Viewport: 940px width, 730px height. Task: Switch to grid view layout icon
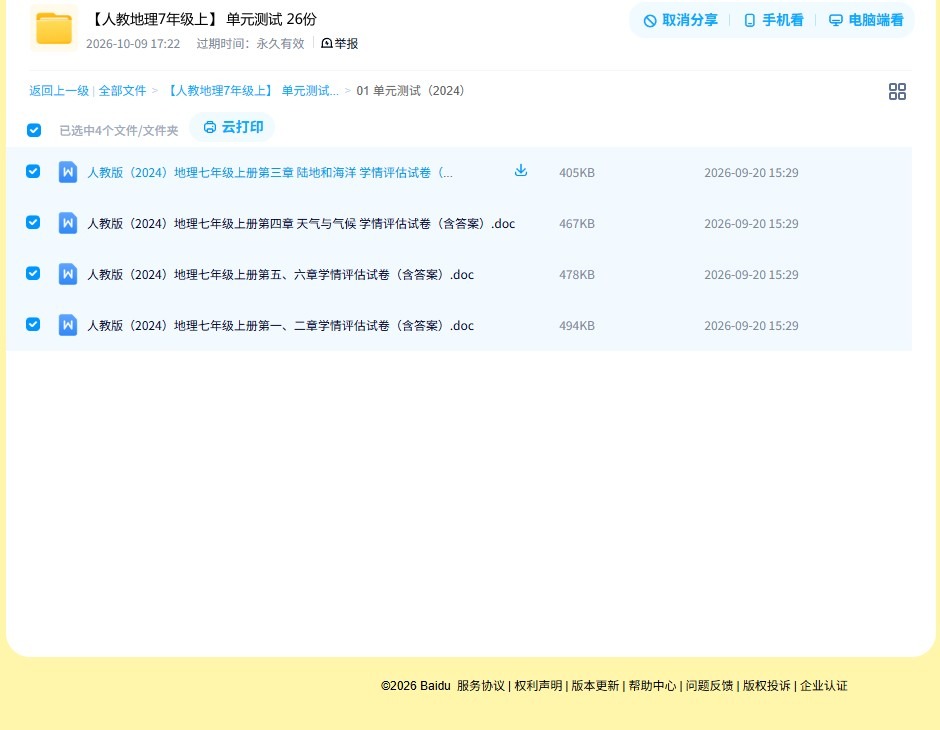(x=897, y=92)
